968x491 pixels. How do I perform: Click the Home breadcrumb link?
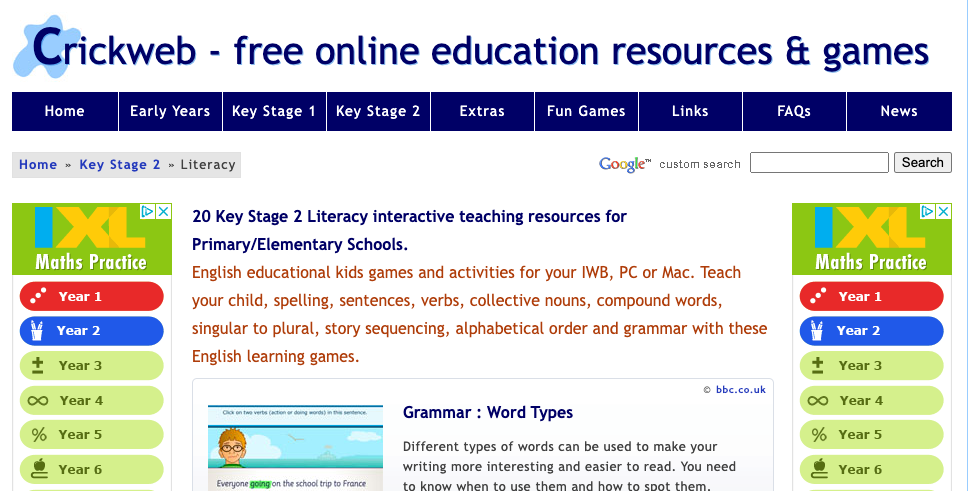tap(38, 165)
